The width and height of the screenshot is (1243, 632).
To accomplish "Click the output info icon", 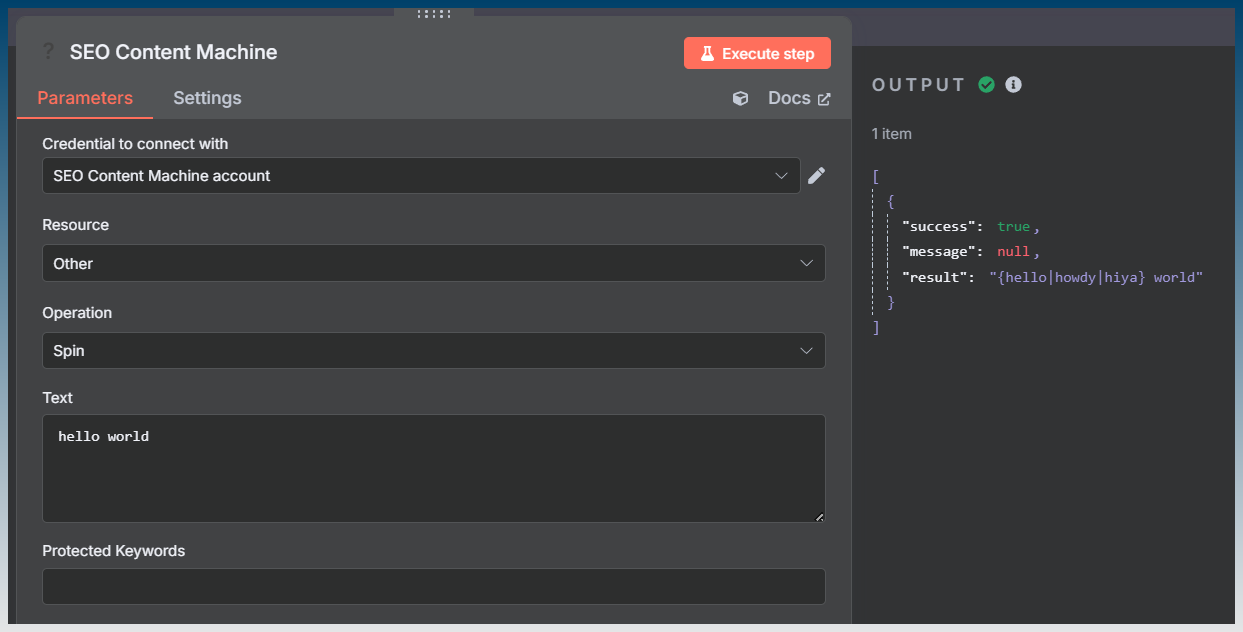I will click(1013, 85).
